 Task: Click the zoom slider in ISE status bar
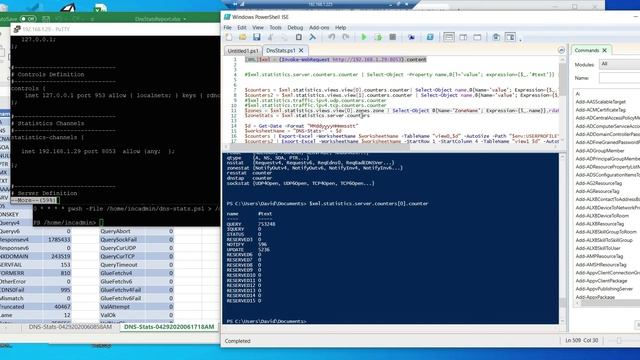coord(619,340)
